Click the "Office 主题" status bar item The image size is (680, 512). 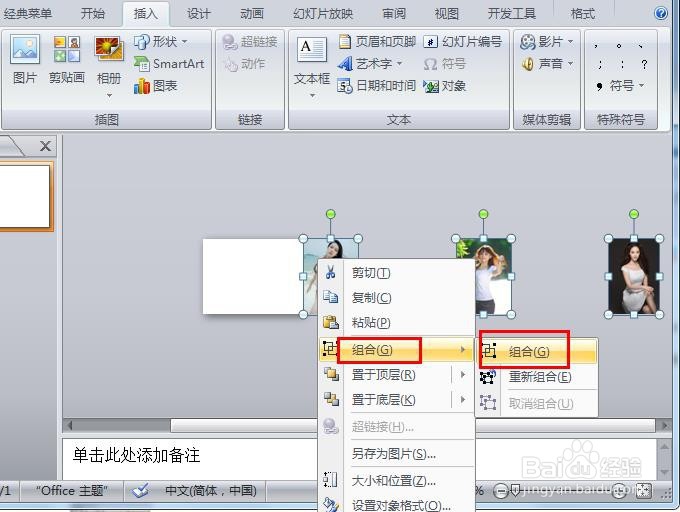[x=72, y=491]
